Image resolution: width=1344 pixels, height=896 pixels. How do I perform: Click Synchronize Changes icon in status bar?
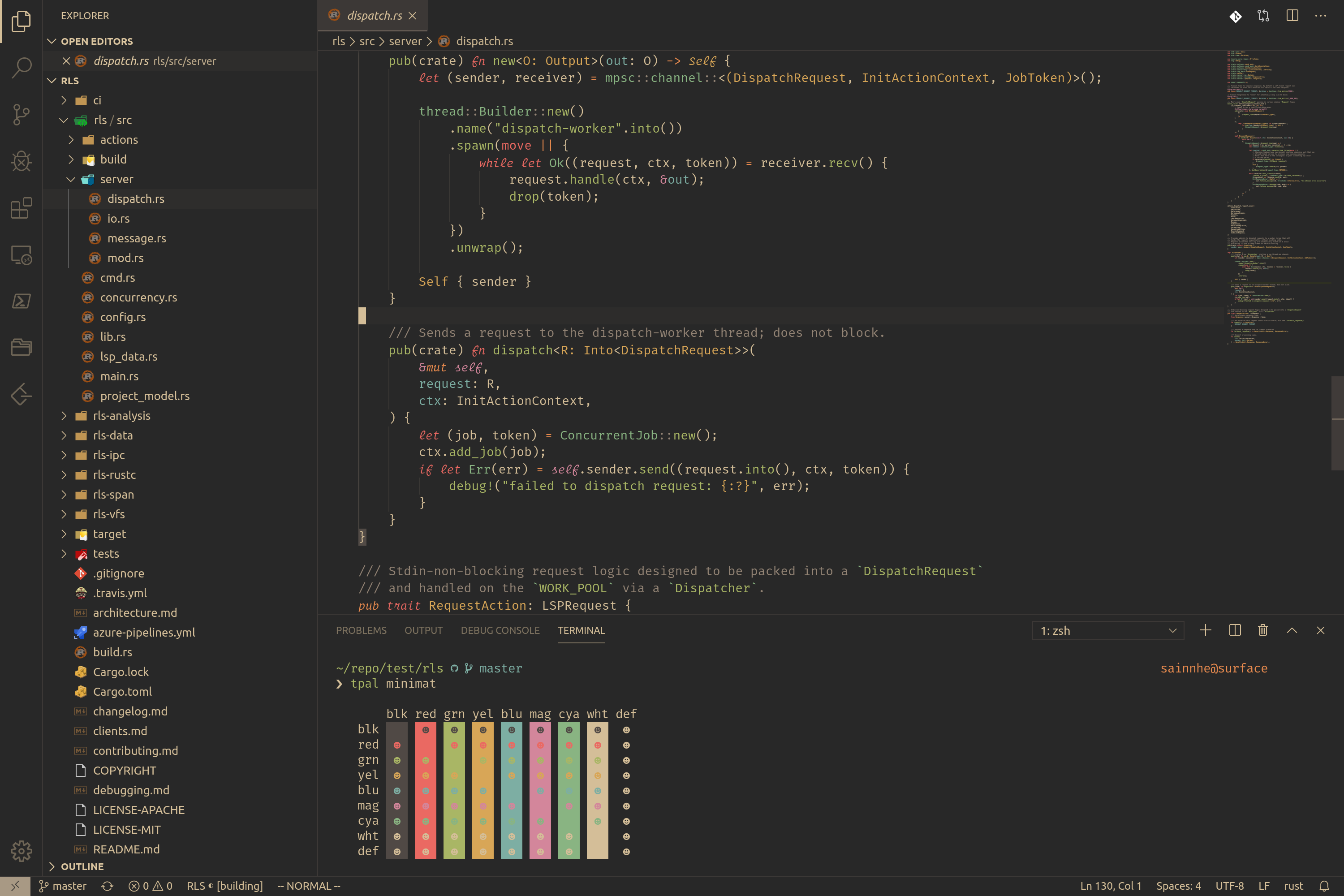(x=108, y=886)
